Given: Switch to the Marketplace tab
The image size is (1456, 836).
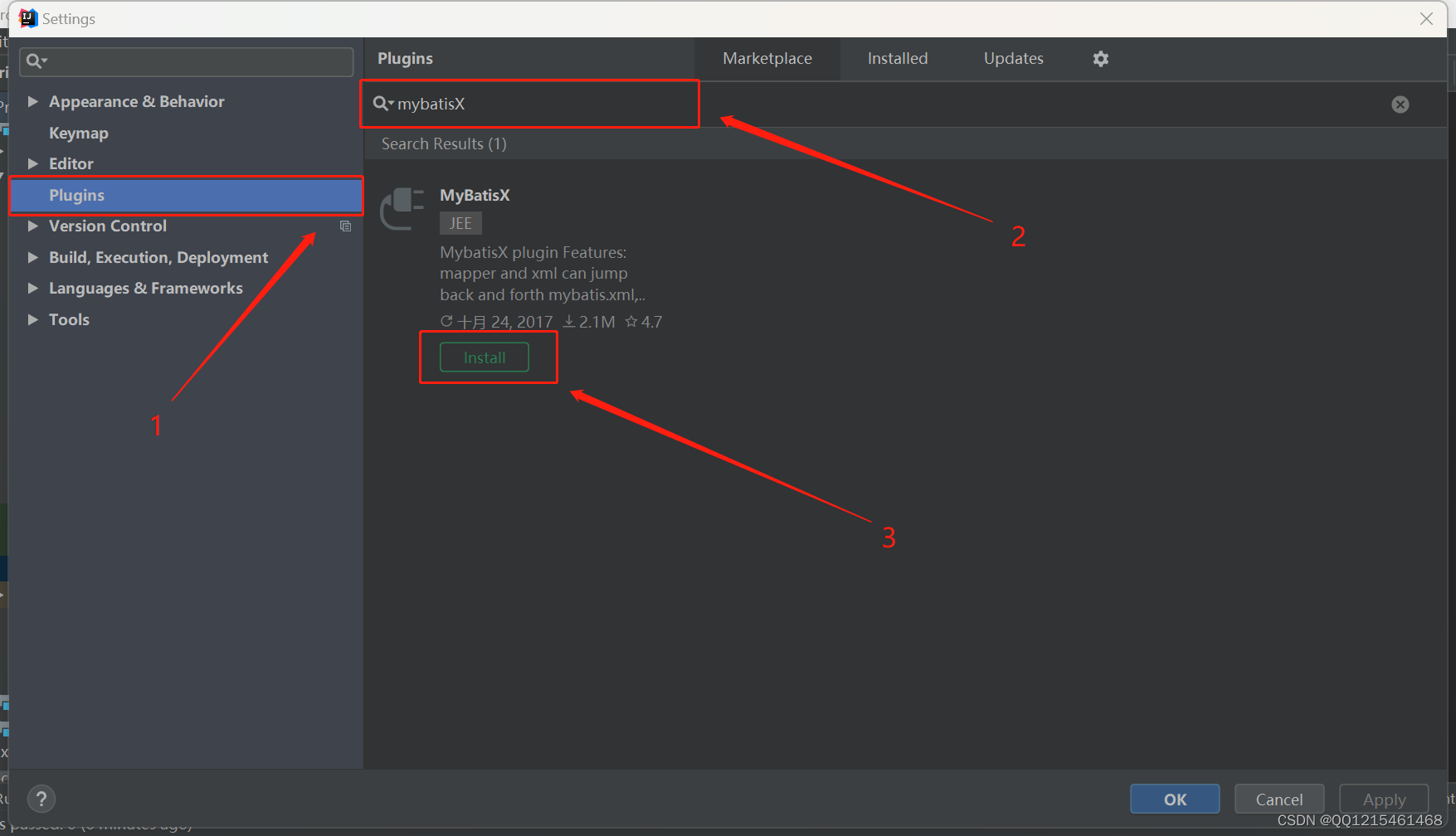Looking at the screenshot, I should 767,59.
